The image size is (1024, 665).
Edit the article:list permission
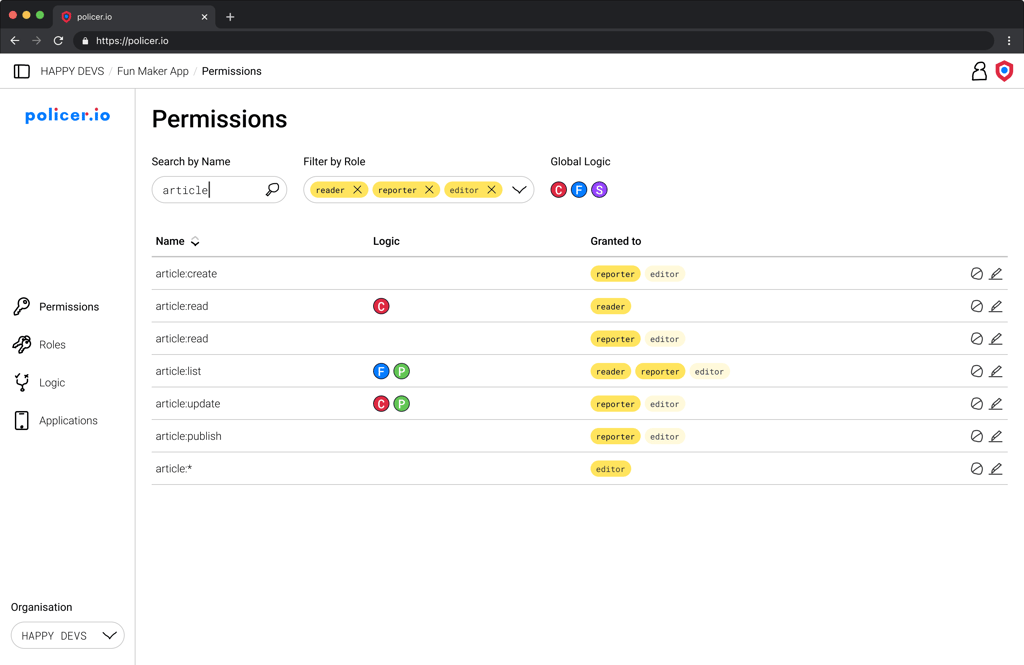[995, 371]
